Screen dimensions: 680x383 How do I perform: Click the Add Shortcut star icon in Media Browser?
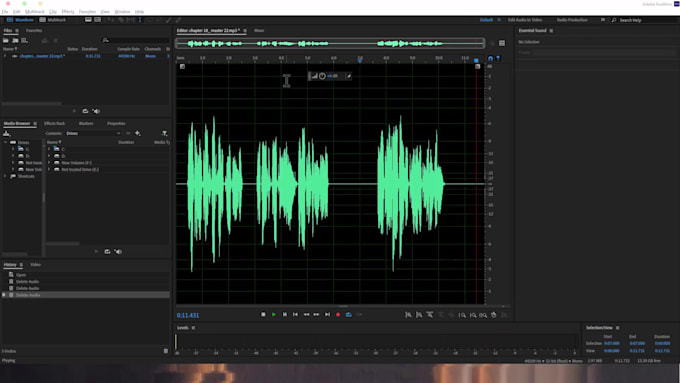[x=137, y=133]
